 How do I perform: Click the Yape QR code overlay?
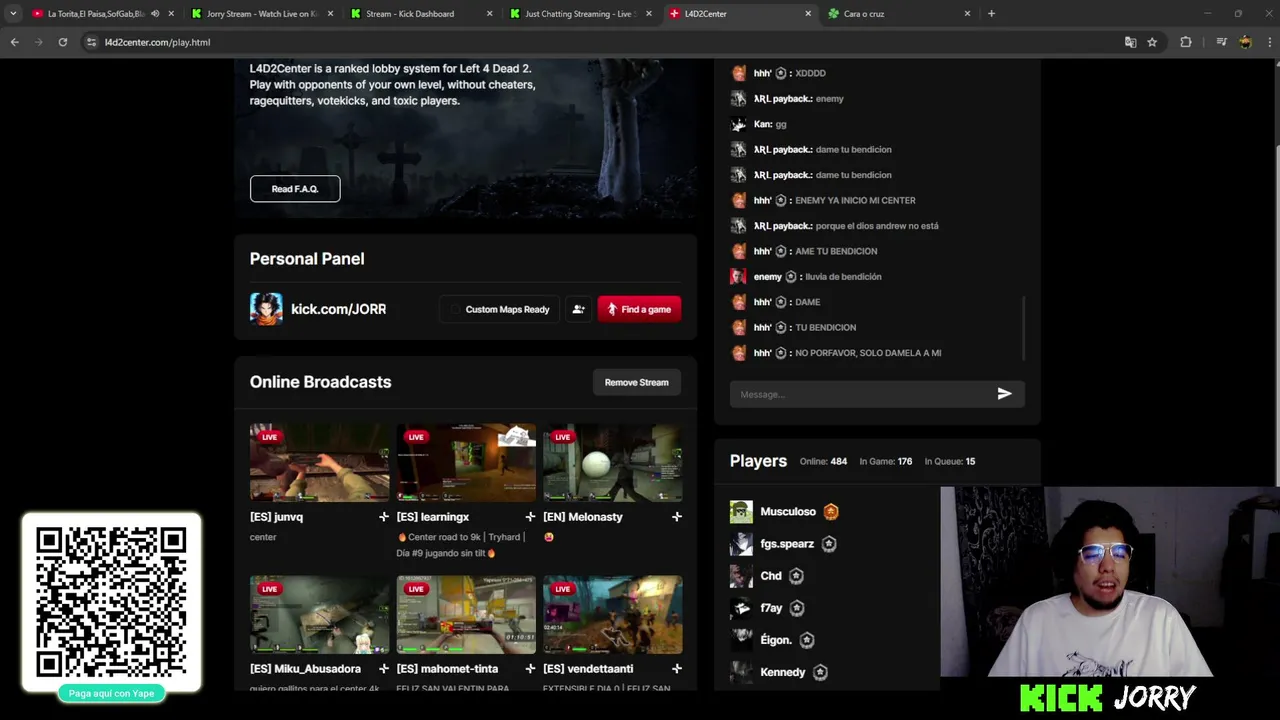(111, 604)
